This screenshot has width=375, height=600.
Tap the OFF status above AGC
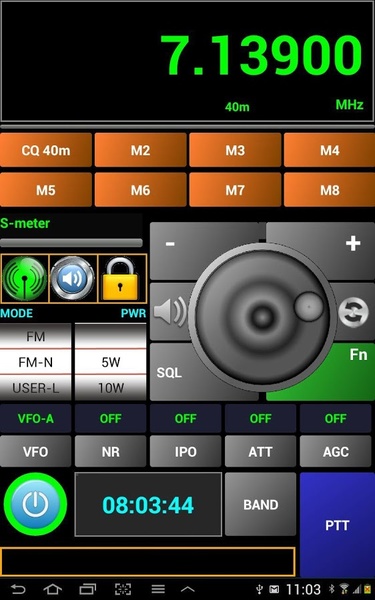coord(336,419)
